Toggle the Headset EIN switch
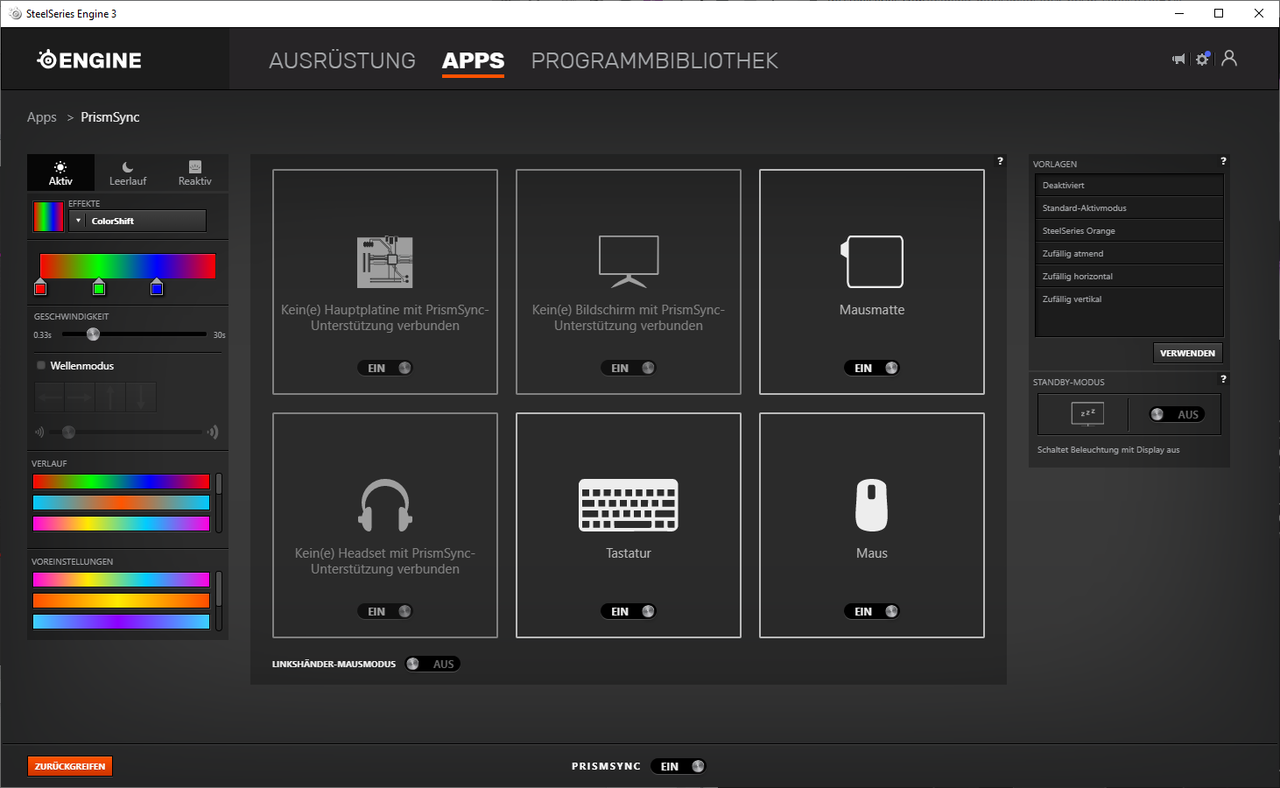Screen dimensions: 1280x788 click(x=385, y=611)
